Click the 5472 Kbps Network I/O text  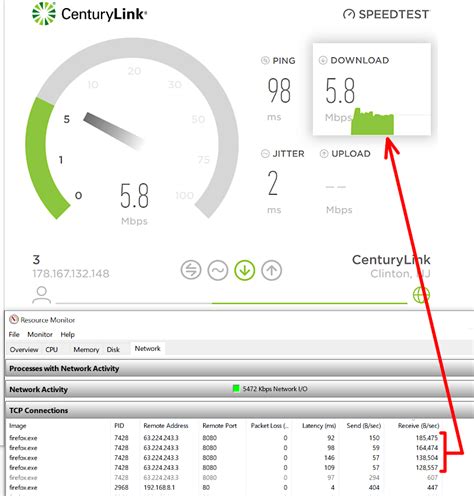(x=275, y=389)
